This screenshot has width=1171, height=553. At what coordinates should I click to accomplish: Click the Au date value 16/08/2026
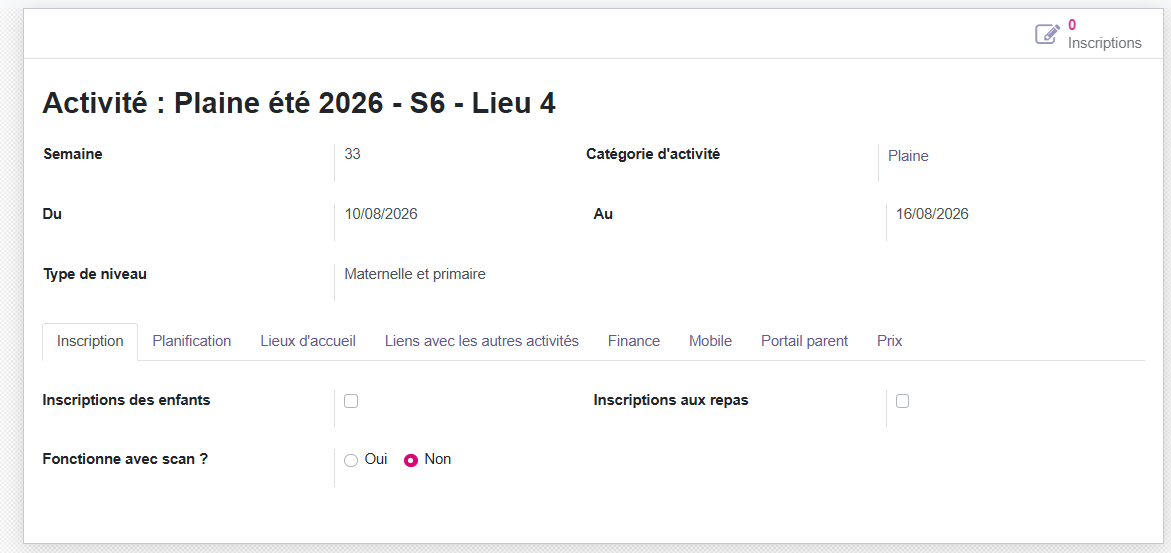[x=932, y=214]
